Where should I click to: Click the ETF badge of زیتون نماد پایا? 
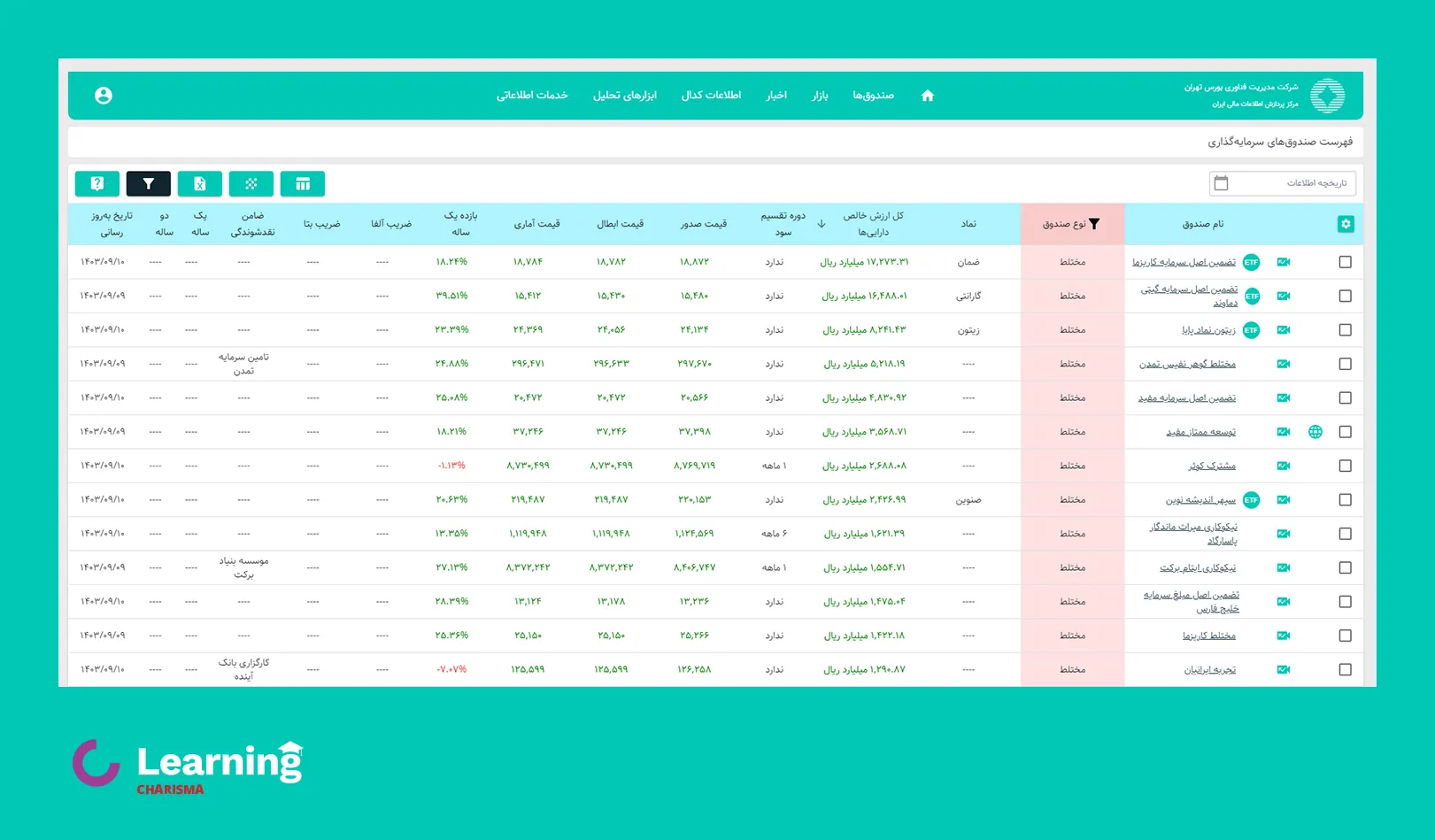tap(1251, 330)
